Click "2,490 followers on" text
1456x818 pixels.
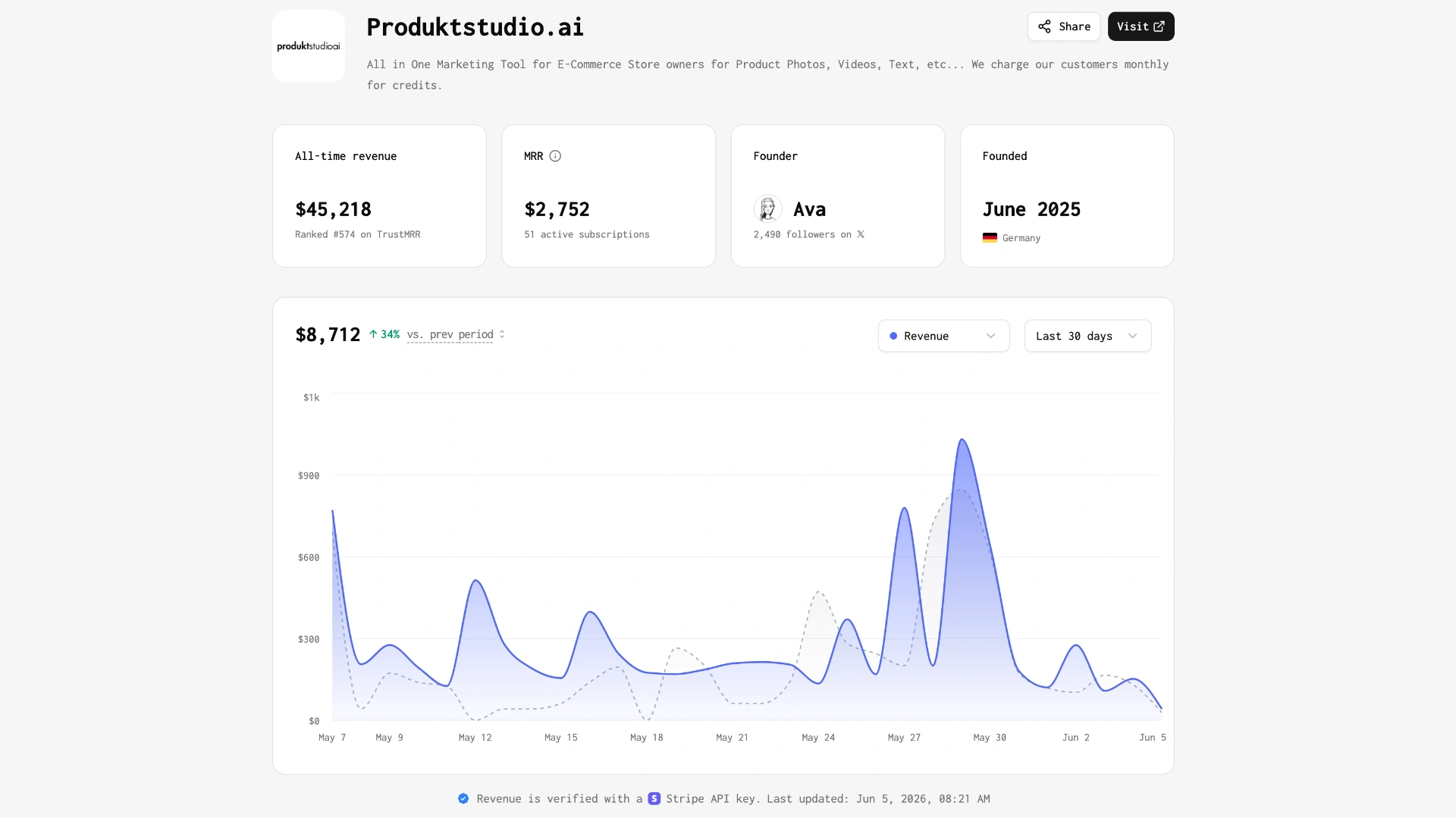click(802, 234)
